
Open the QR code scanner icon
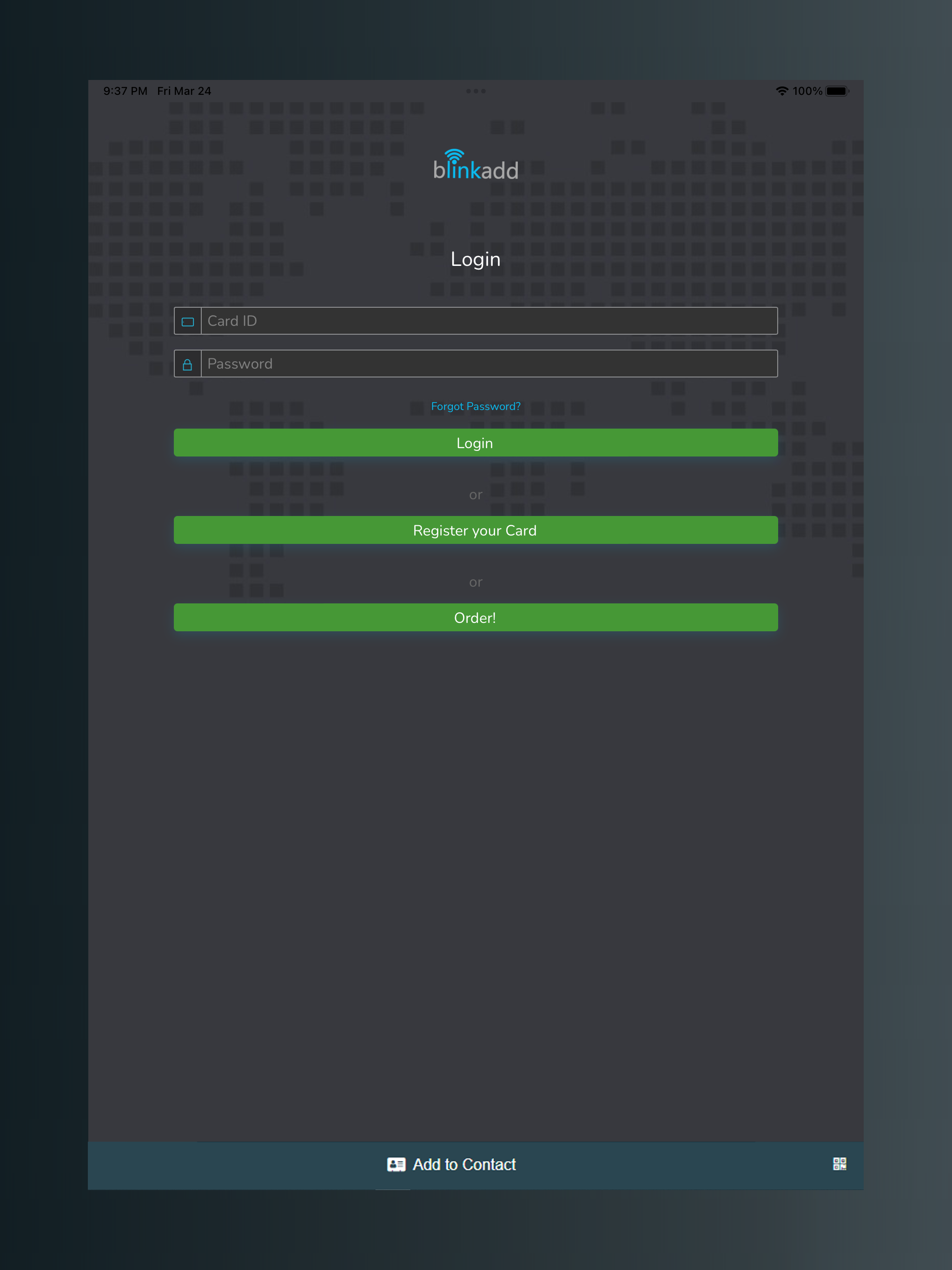840,1164
